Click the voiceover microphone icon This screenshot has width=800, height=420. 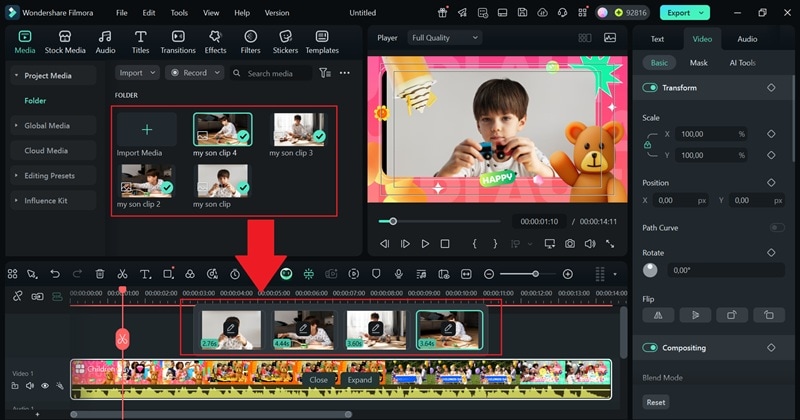point(398,274)
